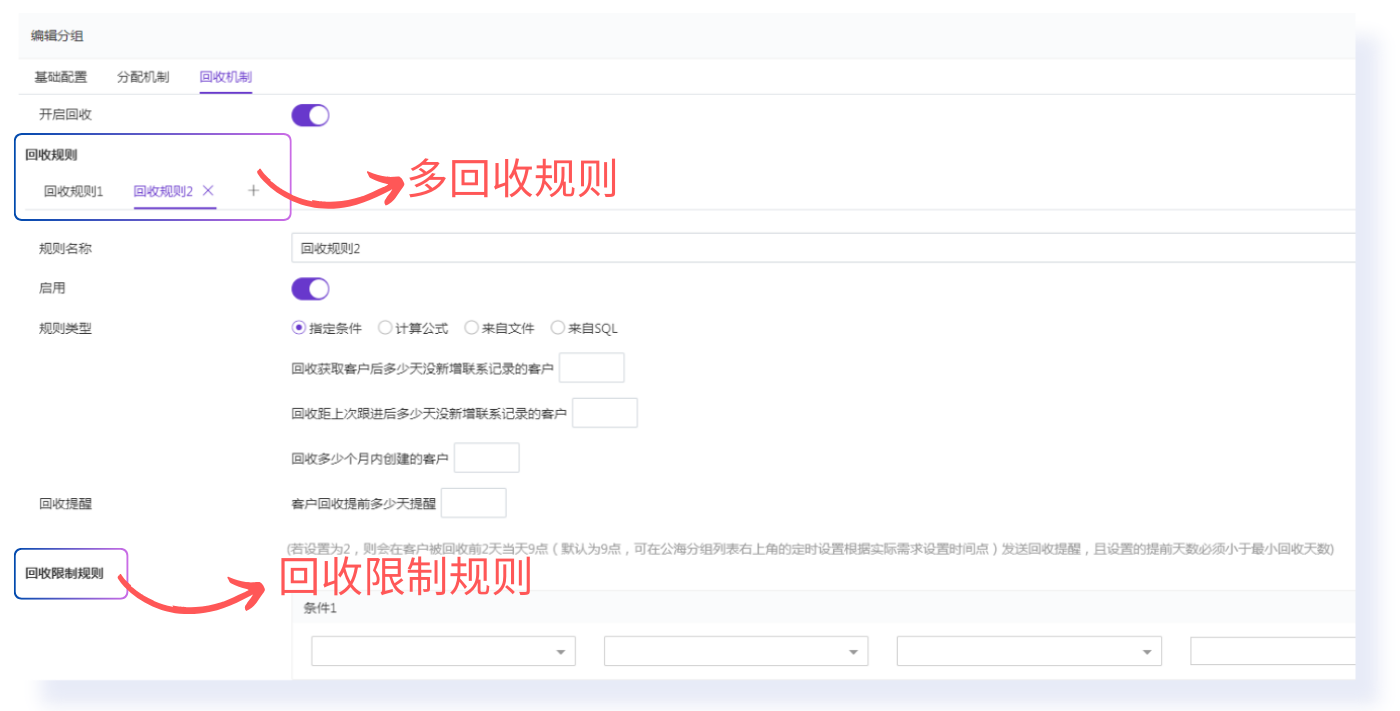Switch to the 回收机制 tab
This screenshot has width=1400, height=711.
point(225,77)
